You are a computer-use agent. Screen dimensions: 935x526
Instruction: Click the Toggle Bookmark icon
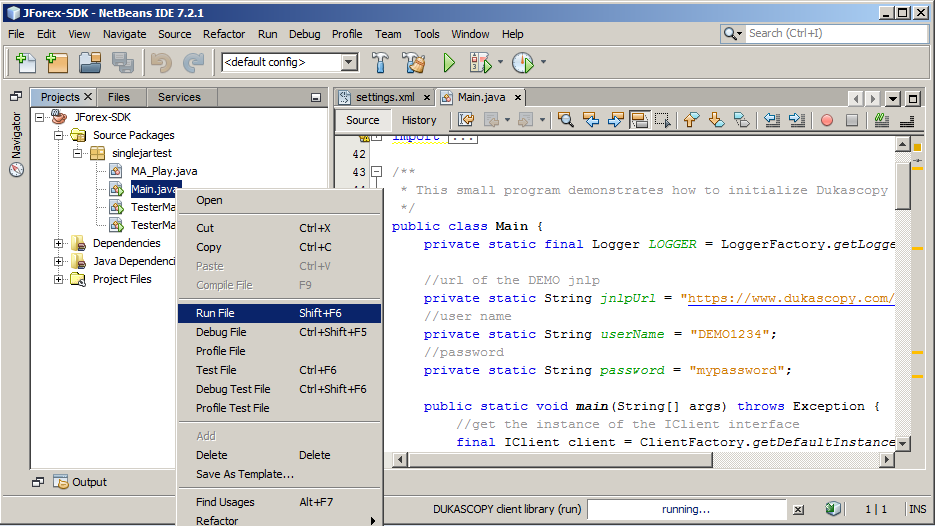coord(741,120)
